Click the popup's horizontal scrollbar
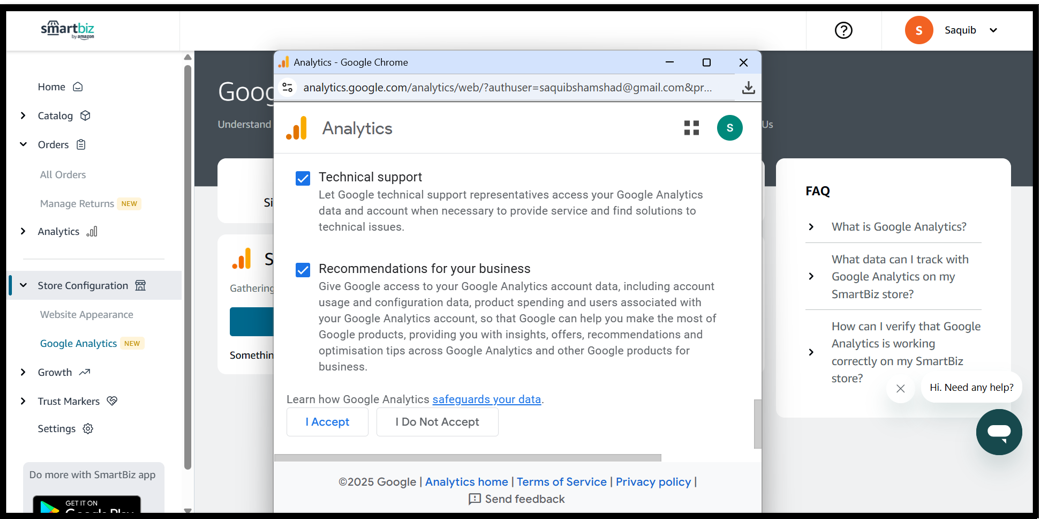This screenshot has height=519, width=1039. coord(468,458)
